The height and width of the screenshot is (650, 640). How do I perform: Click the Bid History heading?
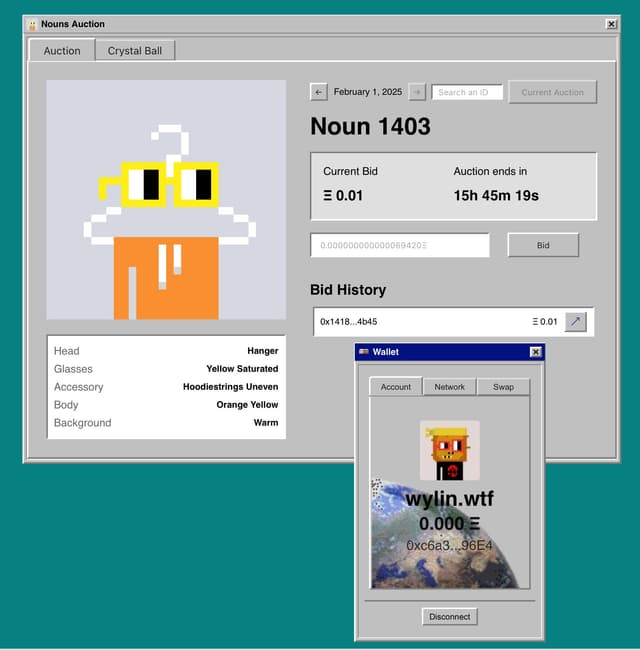[x=348, y=290]
